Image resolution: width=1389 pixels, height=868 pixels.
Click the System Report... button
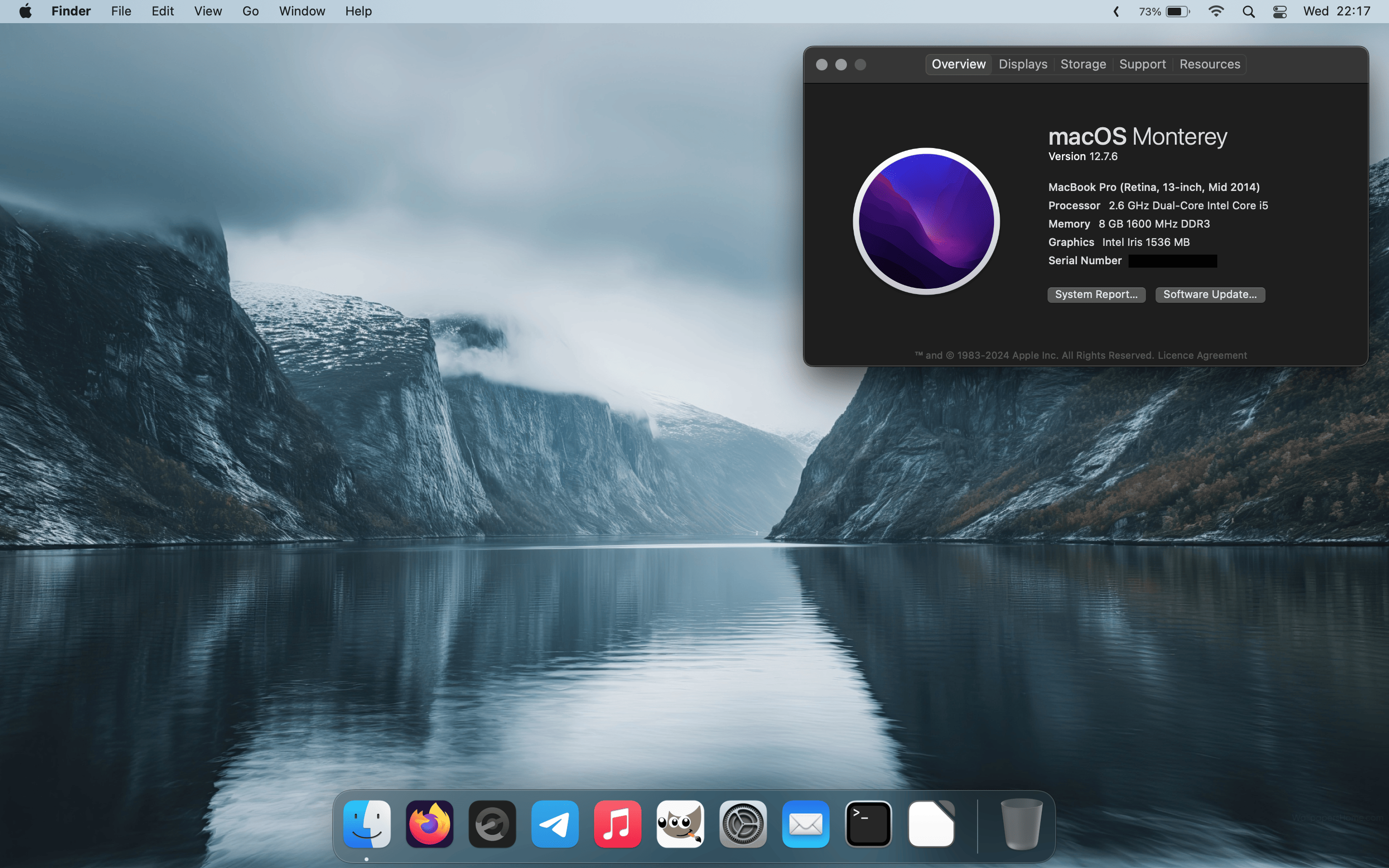pyautogui.click(x=1096, y=295)
